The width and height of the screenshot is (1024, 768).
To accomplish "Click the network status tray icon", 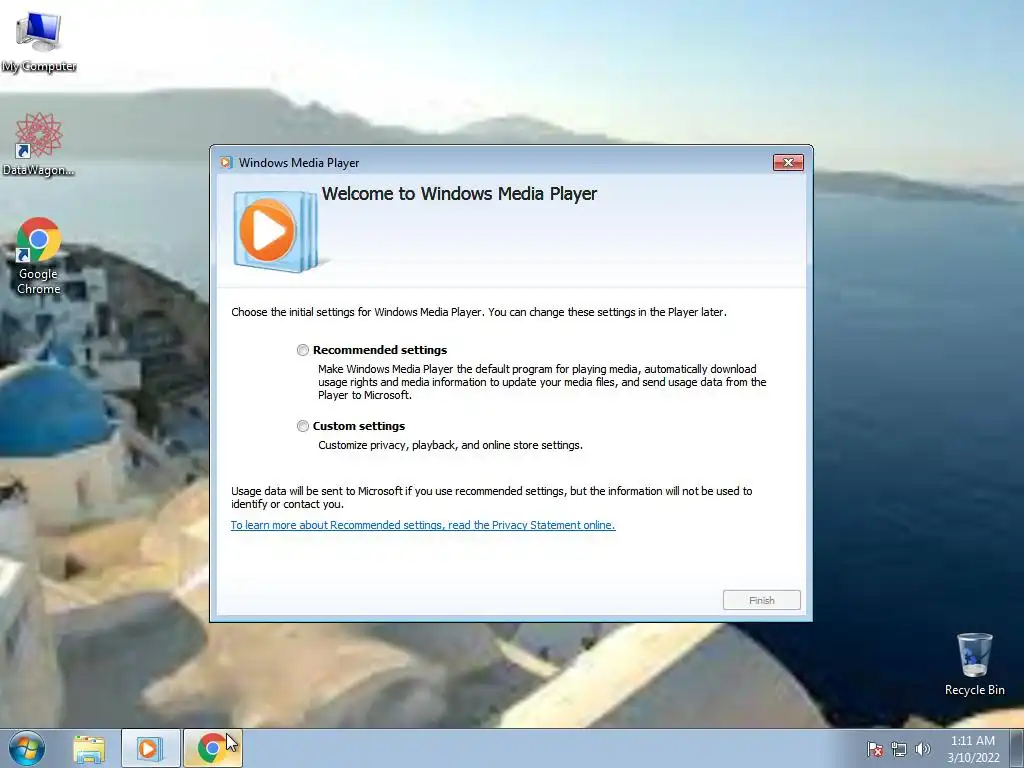I will click(x=899, y=749).
